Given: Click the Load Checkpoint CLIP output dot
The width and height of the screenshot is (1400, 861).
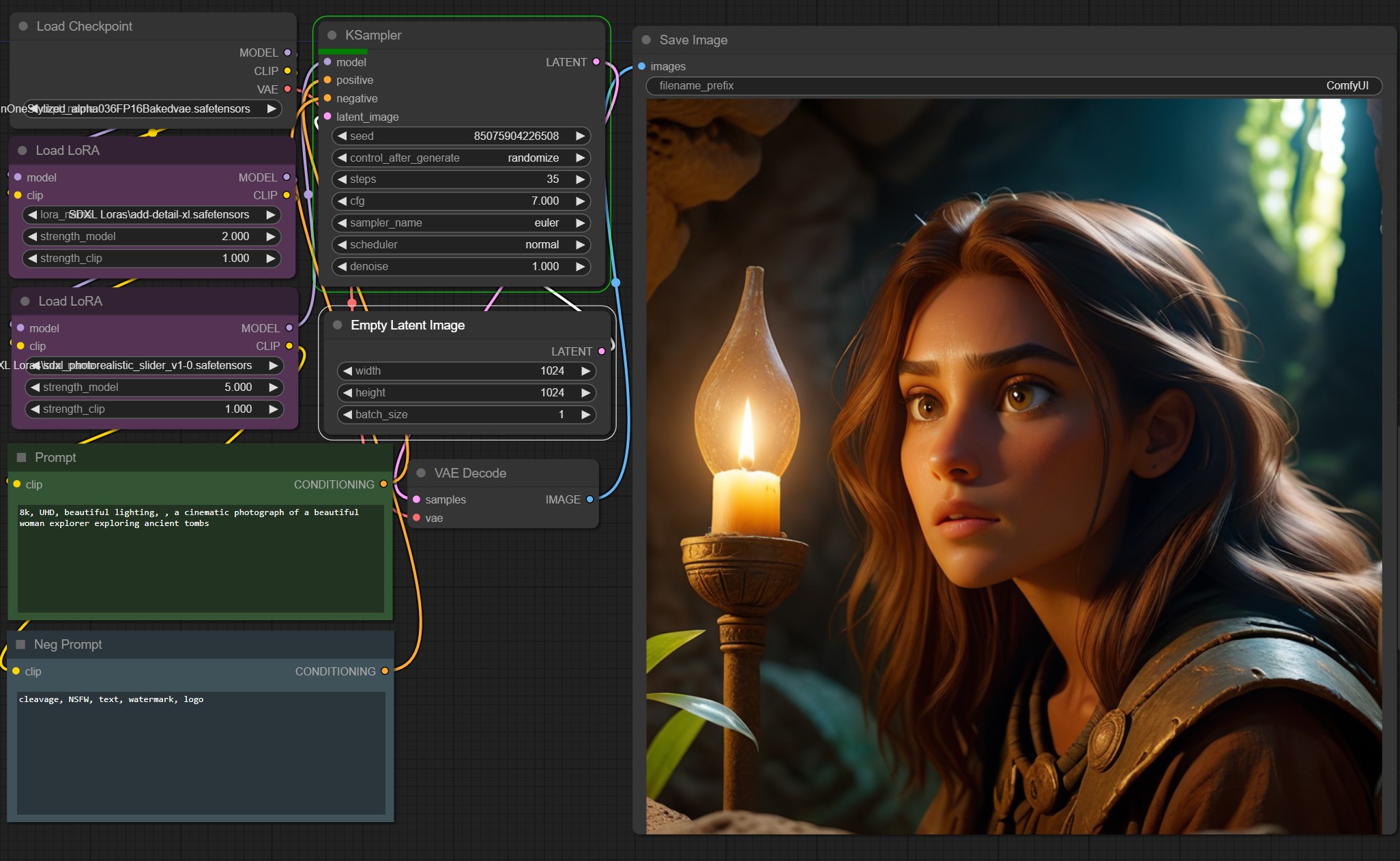Looking at the screenshot, I should [287, 71].
